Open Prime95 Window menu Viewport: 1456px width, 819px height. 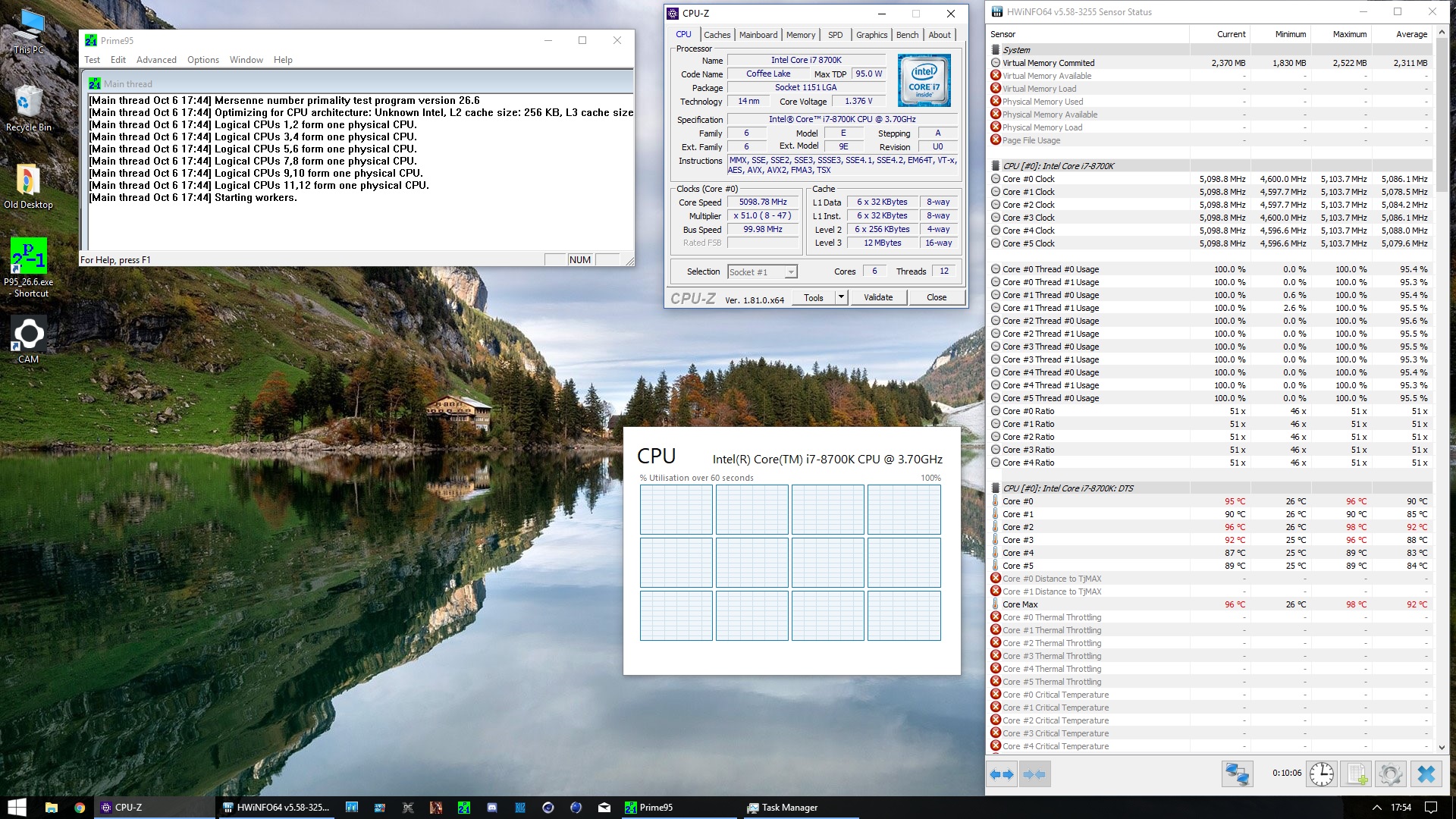pyautogui.click(x=246, y=60)
